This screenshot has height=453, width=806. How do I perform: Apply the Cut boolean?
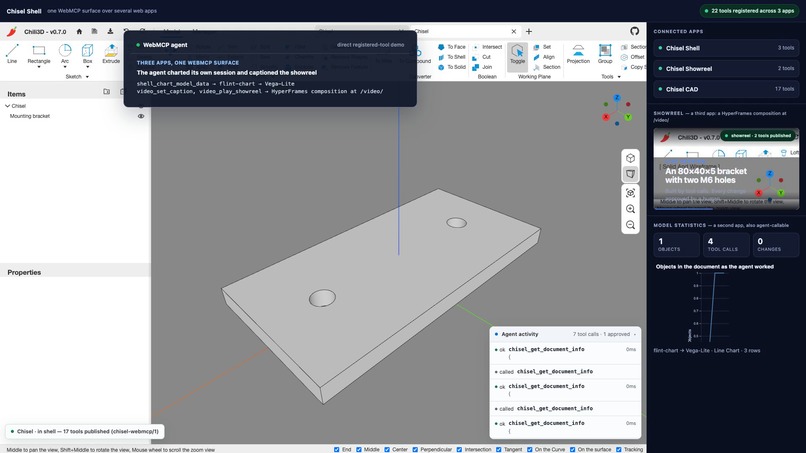pyautogui.click(x=482, y=57)
